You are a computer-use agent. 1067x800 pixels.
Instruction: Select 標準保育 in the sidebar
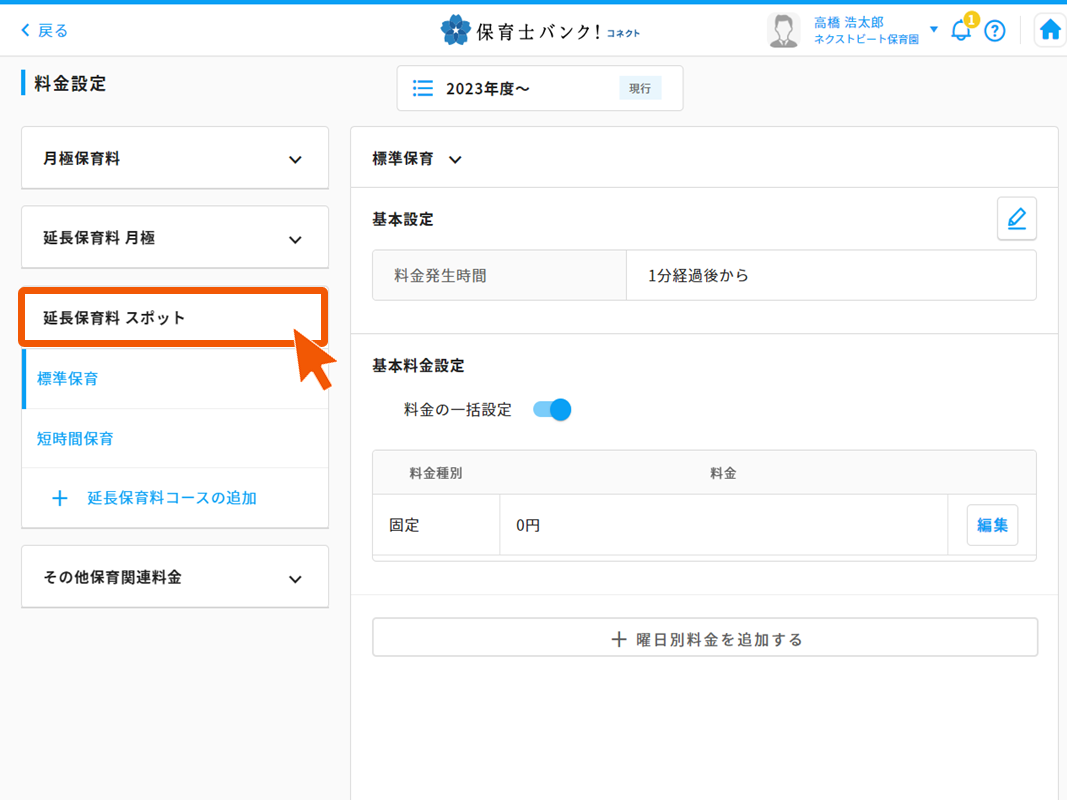click(68, 379)
